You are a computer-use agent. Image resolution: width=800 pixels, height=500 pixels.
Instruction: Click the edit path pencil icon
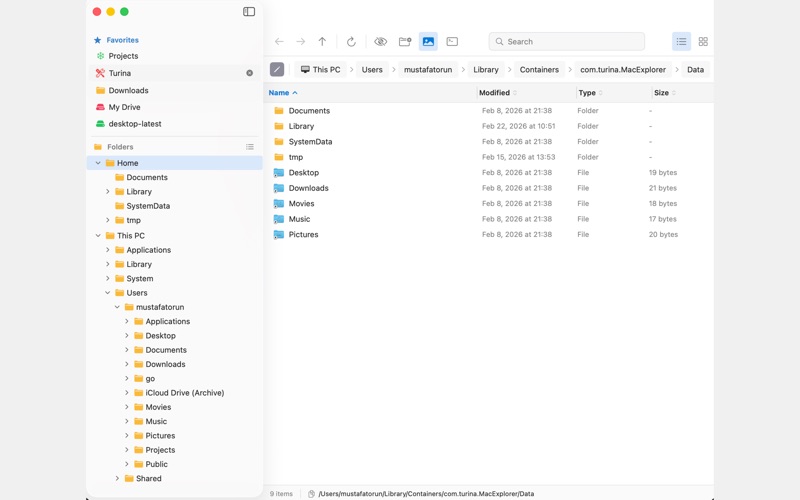pyautogui.click(x=277, y=69)
